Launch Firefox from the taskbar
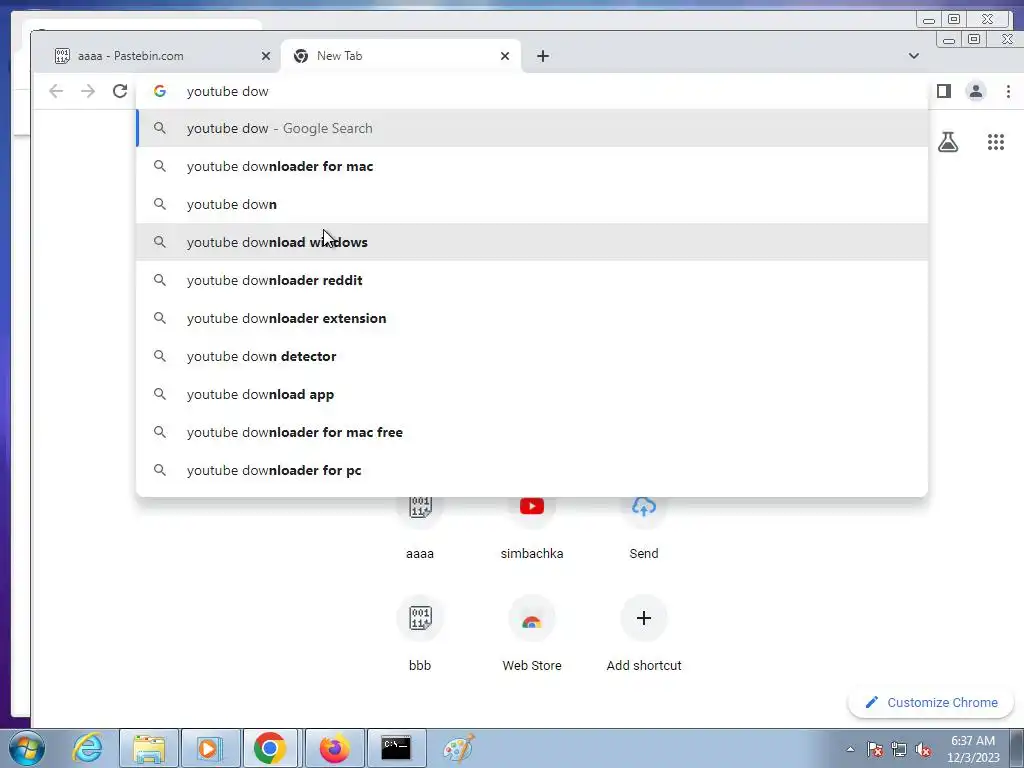Image resolution: width=1024 pixels, height=768 pixels. 334,748
